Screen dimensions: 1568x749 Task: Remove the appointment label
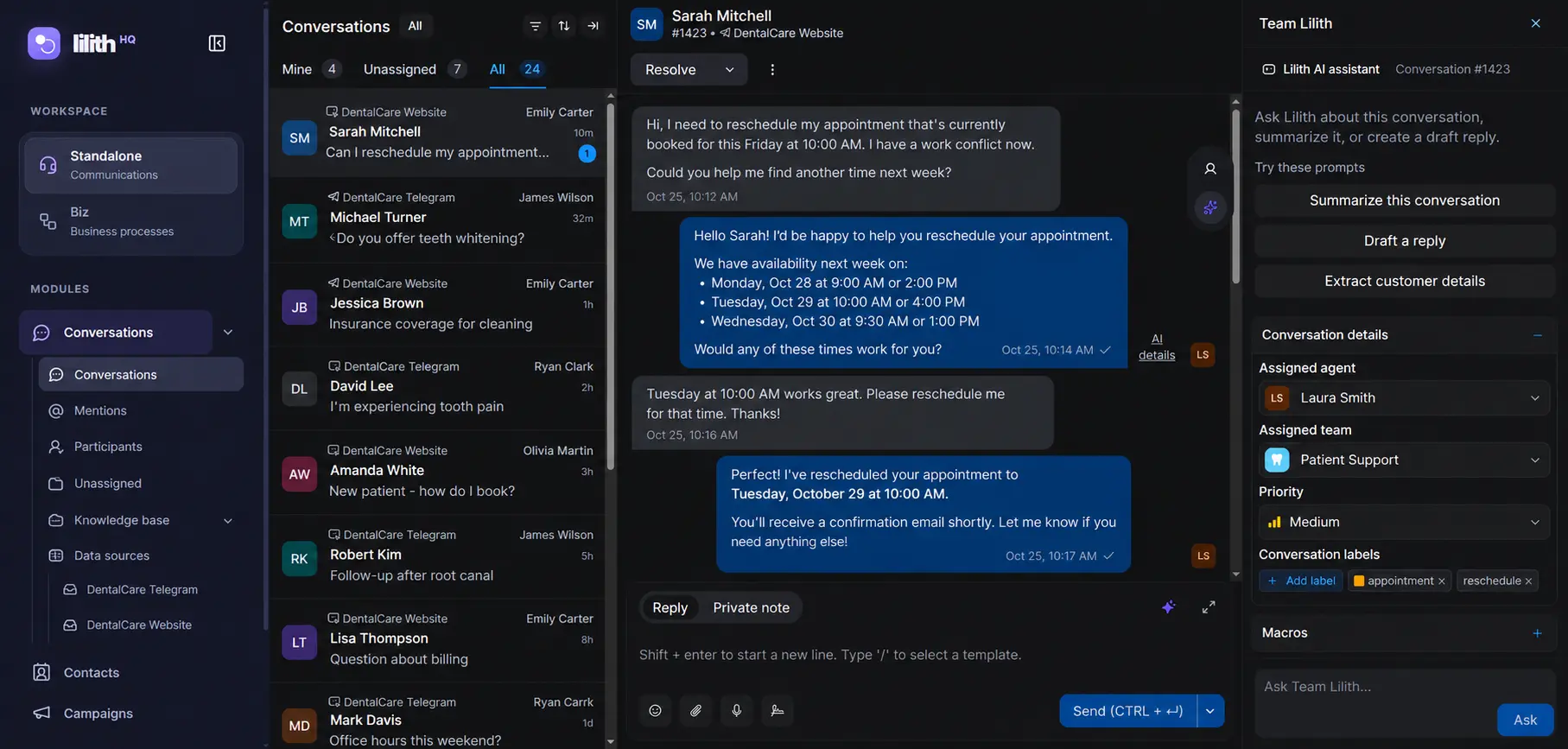(1441, 581)
